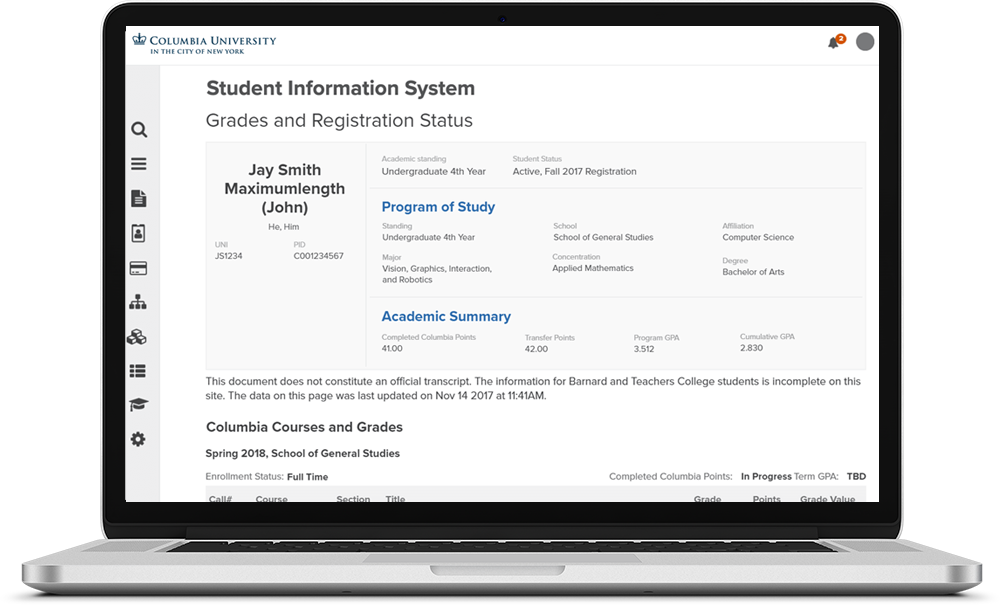
Task: Click the gray user avatar circle
Action: pyautogui.click(x=865, y=41)
